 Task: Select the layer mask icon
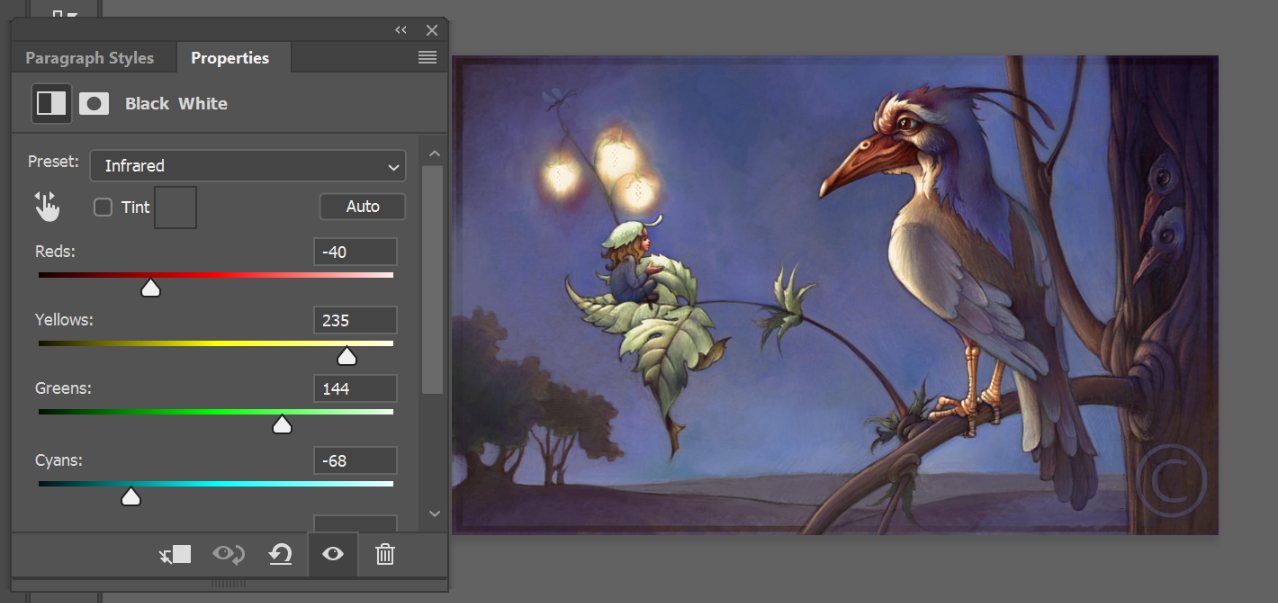point(94,103)
